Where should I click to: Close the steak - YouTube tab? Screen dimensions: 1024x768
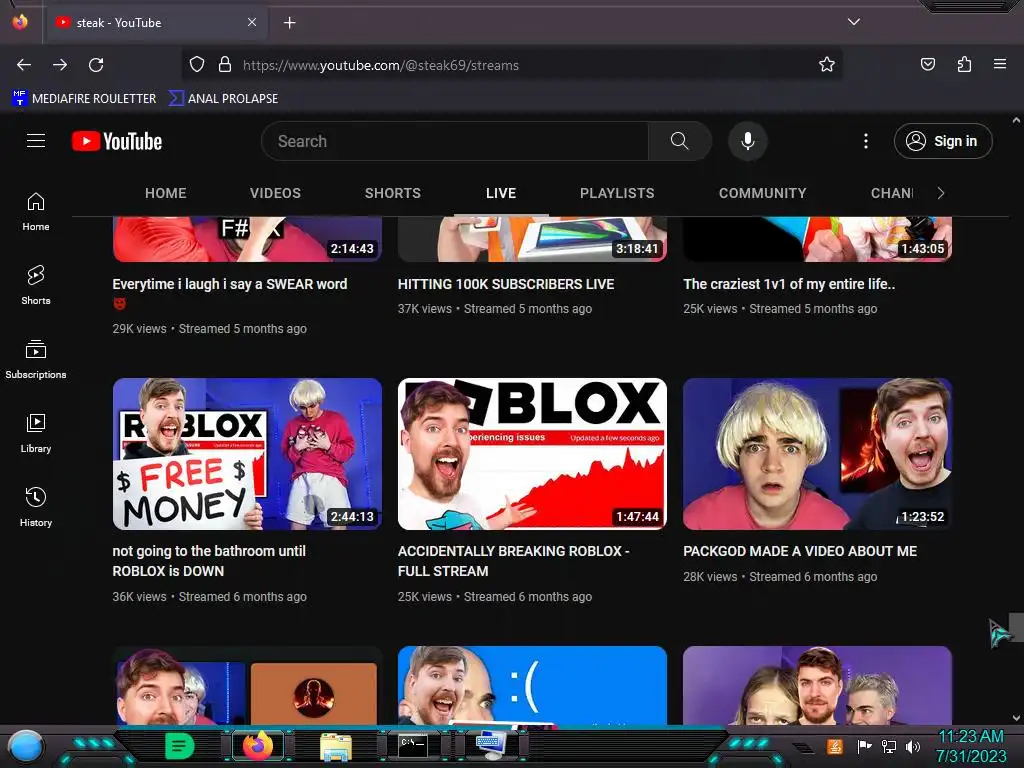coord(252,22)
